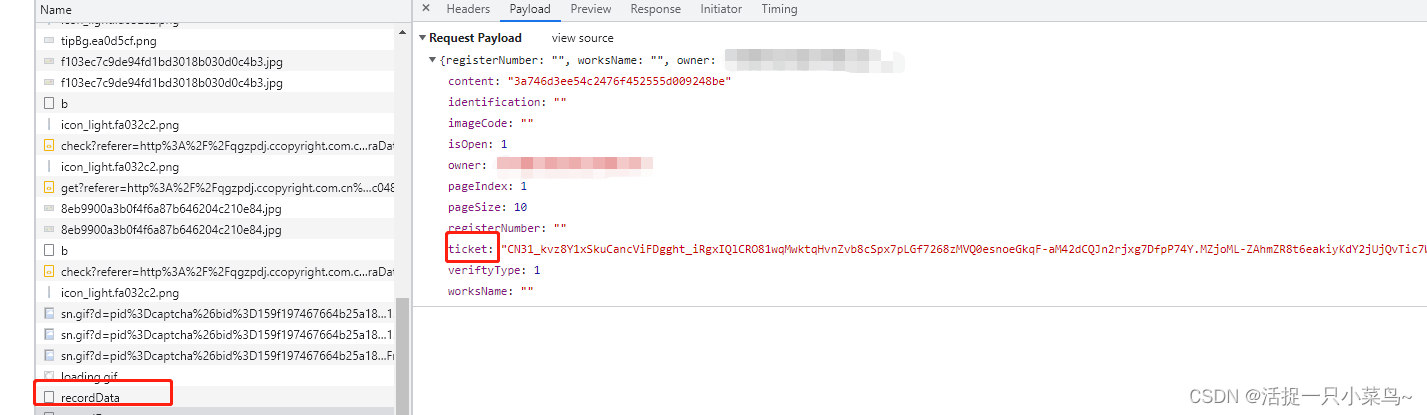Image resolution: width=1427 pixels, height=415 pixels.
Task: Close the request details panel
Action: tap(426, 9)
